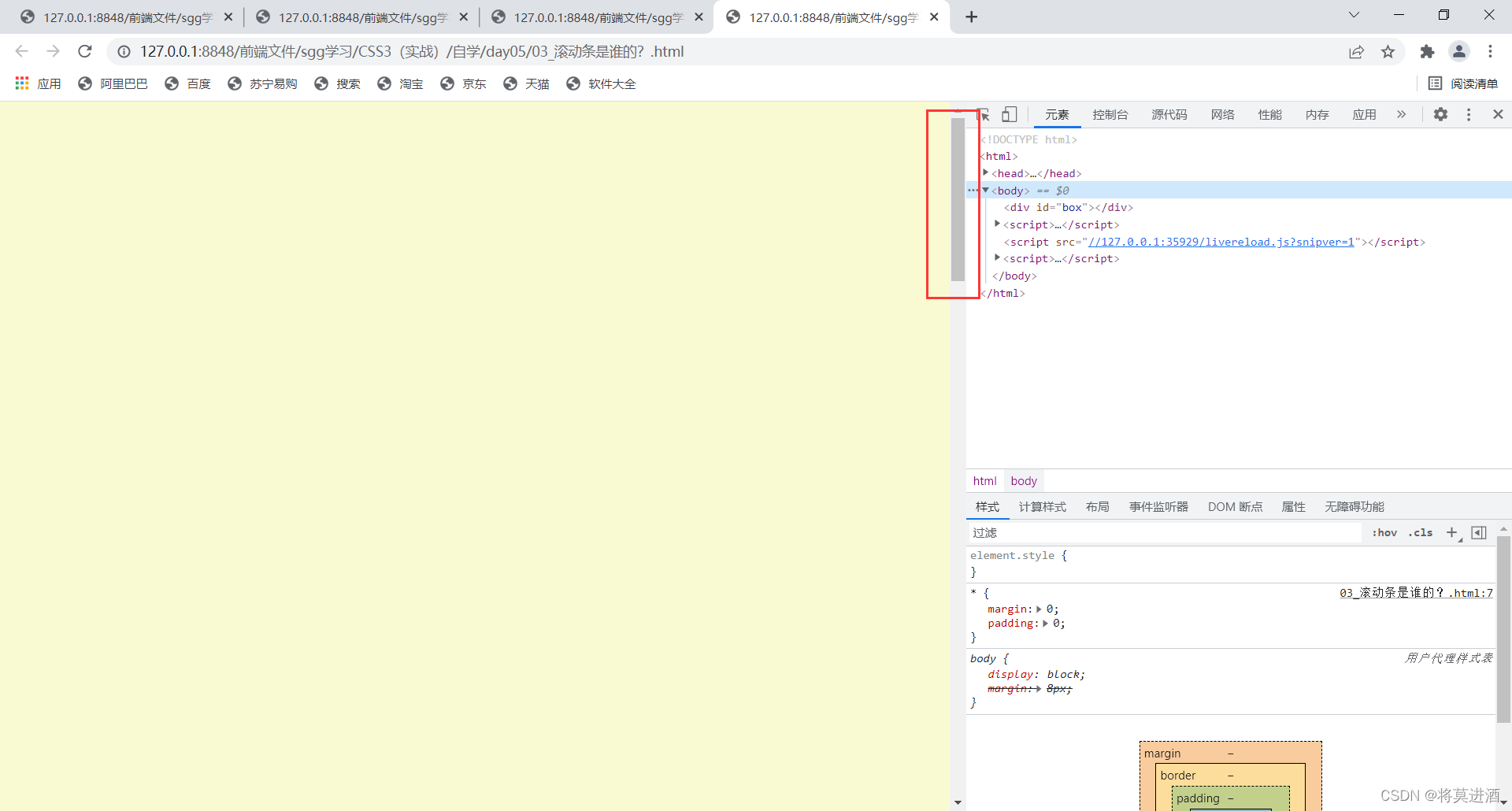Collapse the body element node
Viewport: 1512px width, 811px height.
point(985,190)
